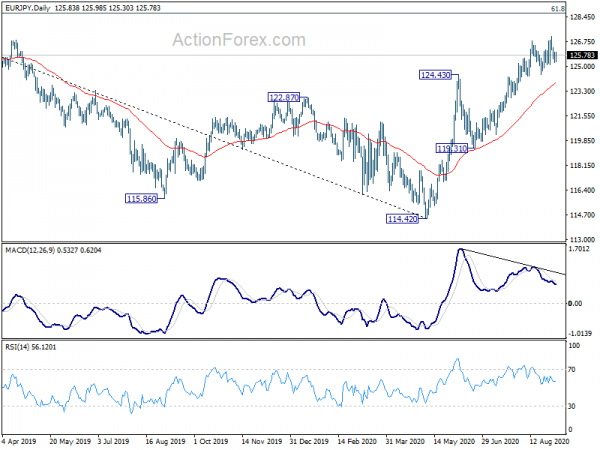Click the 14 May 2020 date label

pos(454,441)
